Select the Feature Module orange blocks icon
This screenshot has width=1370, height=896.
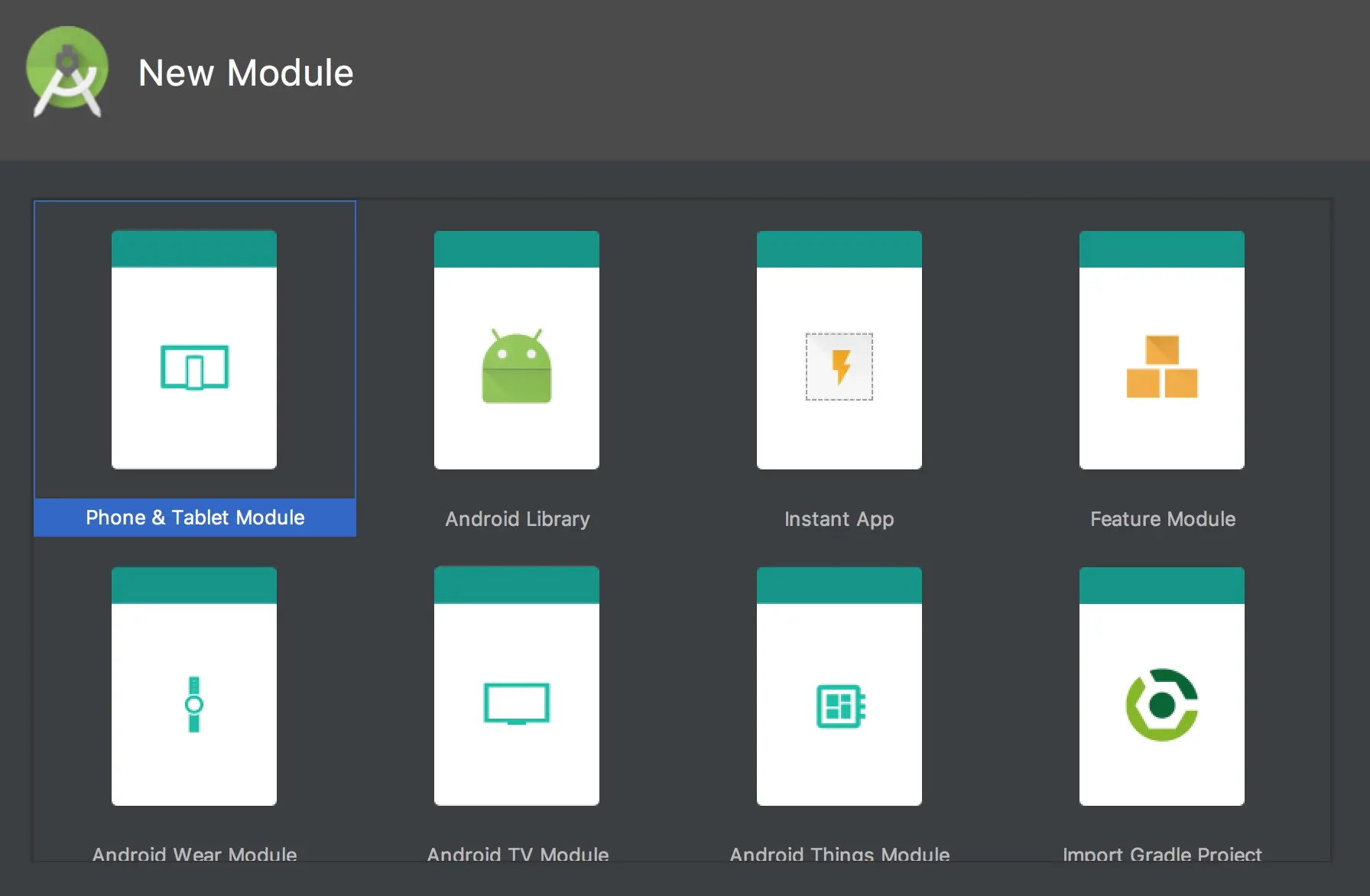1162,366
